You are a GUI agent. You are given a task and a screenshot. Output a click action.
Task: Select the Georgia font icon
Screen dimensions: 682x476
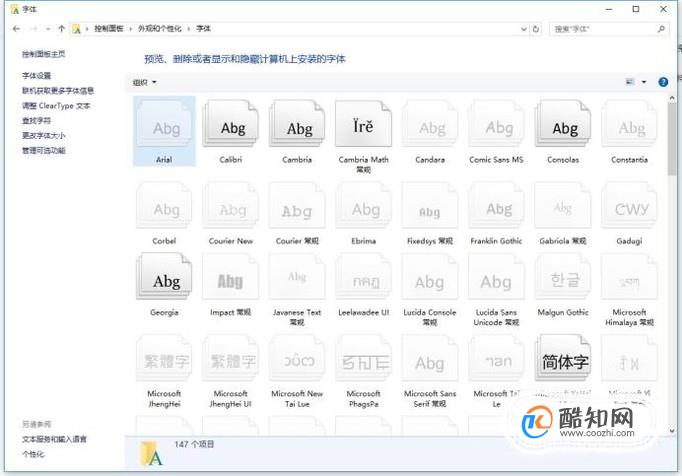click(164, 277)
